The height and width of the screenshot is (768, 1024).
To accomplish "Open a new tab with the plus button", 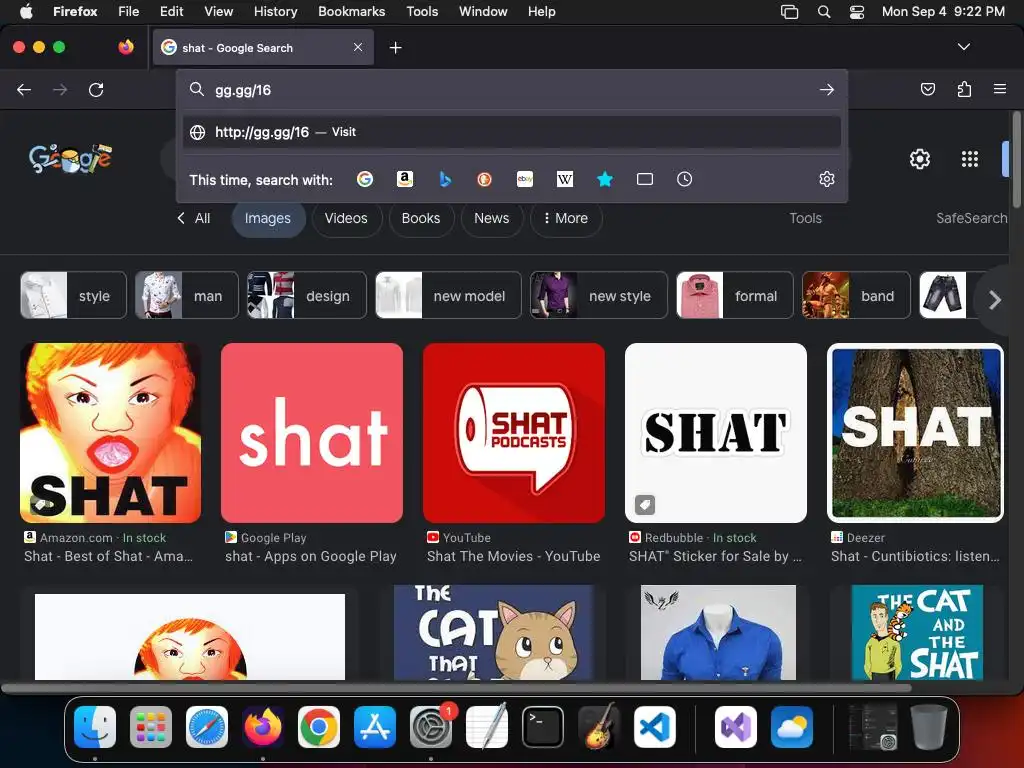I will [x=395, y=48].
